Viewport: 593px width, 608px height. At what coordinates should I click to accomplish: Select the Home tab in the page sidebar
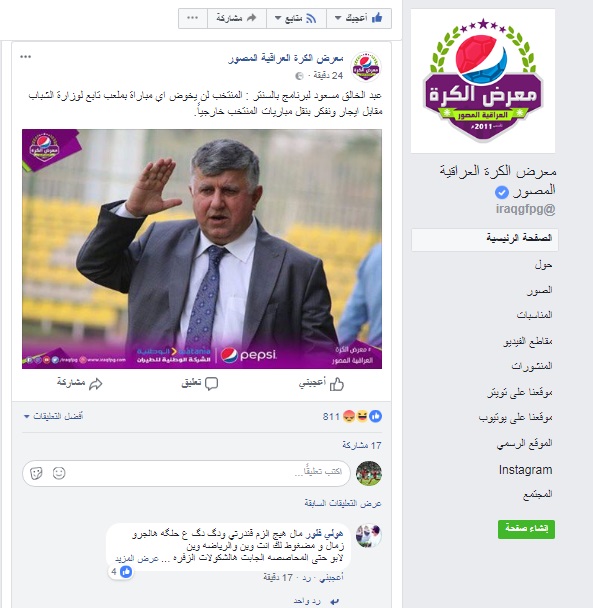click(x=485, y=239)
